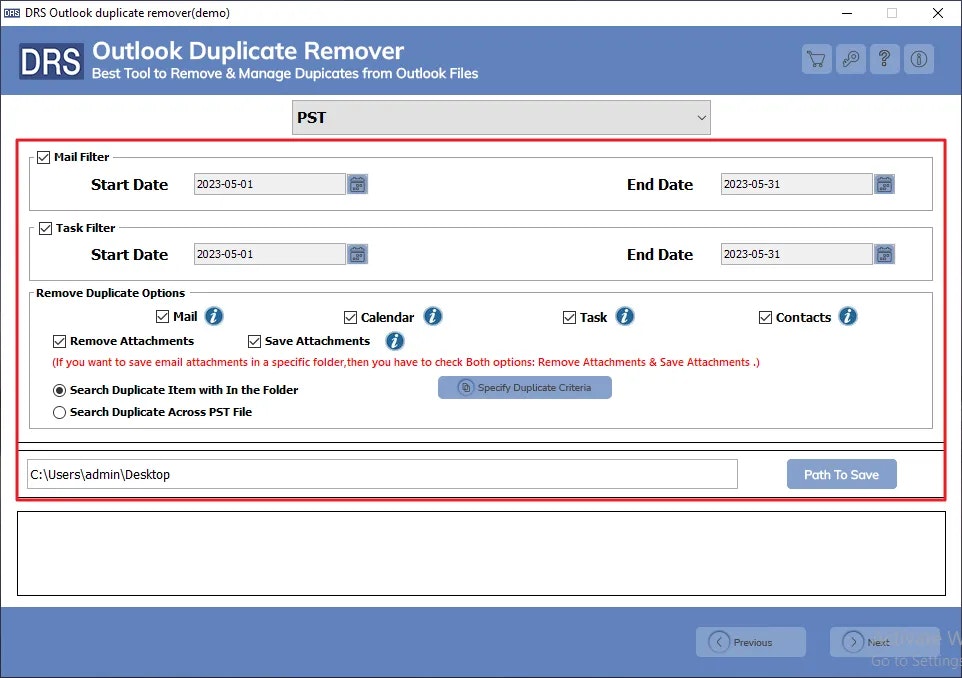Toggle the Mail Filter checkbox
962x678 pixels.
44,158
